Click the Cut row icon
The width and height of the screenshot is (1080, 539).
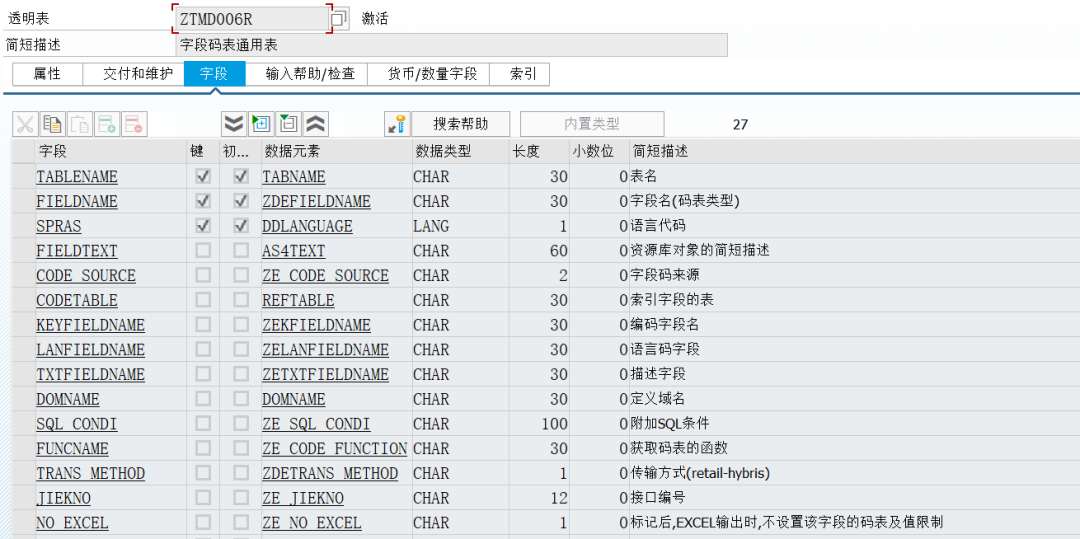(x=25, y=124)
